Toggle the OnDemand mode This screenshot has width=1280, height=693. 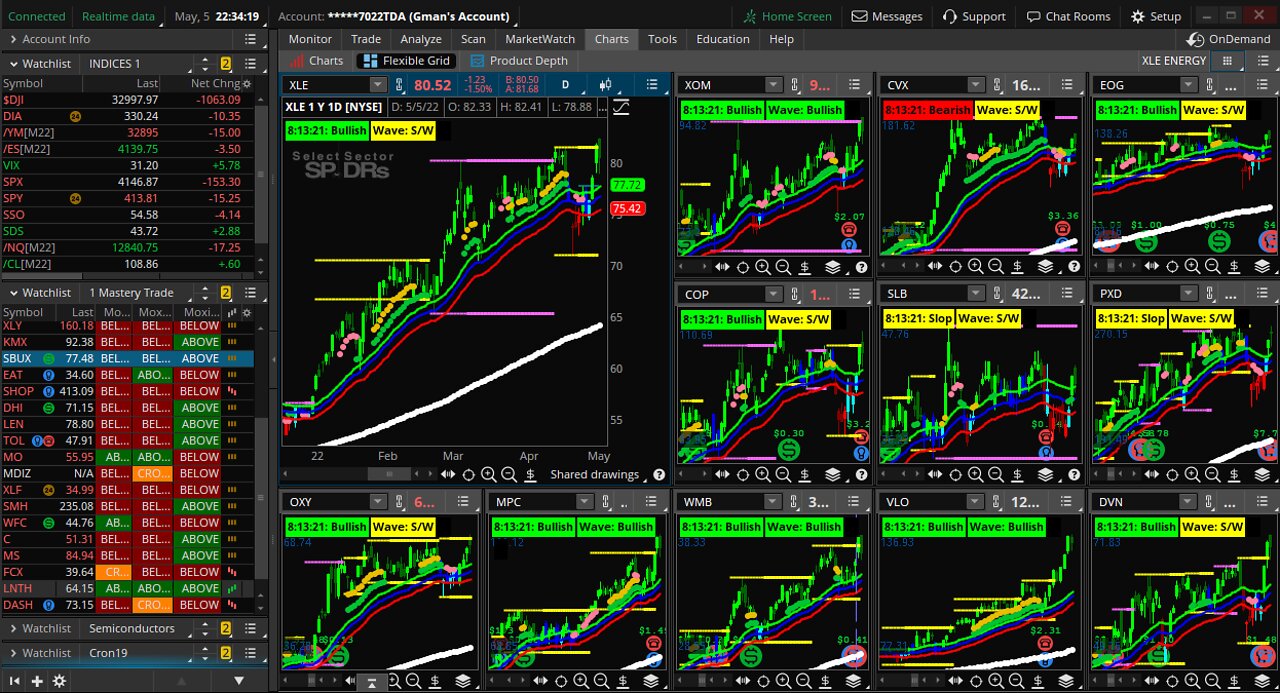pos(1228,39)
